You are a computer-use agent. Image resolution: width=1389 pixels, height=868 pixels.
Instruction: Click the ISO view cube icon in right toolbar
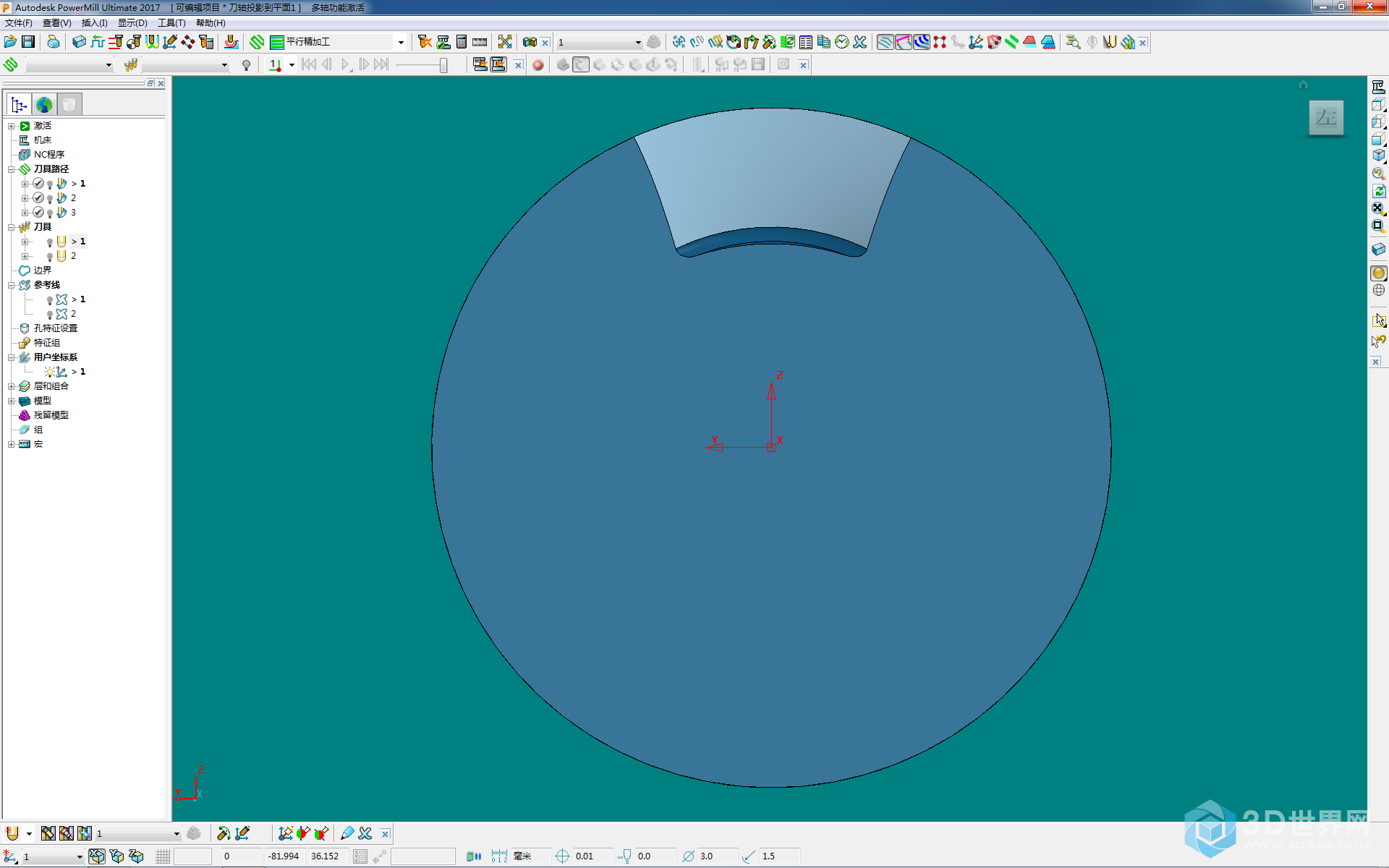(x=1378, y=156)
